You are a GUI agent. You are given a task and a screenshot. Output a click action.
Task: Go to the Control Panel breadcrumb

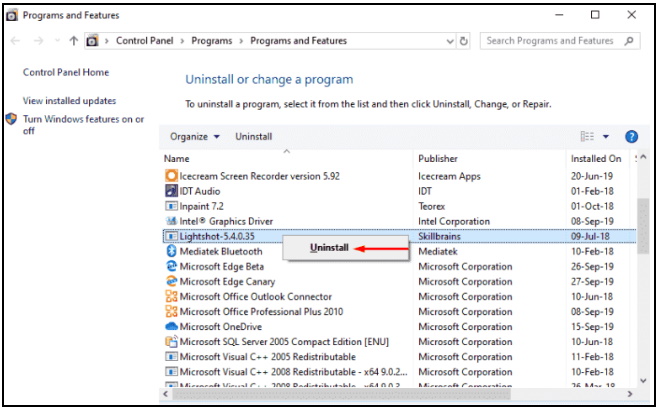click(144, 41)
